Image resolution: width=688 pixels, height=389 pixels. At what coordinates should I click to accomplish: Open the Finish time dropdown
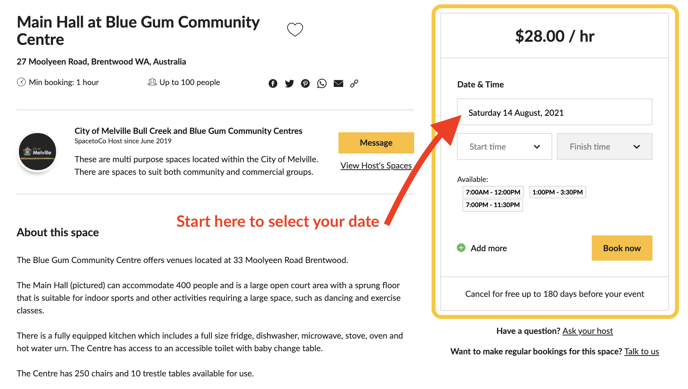tap(605, 146)
